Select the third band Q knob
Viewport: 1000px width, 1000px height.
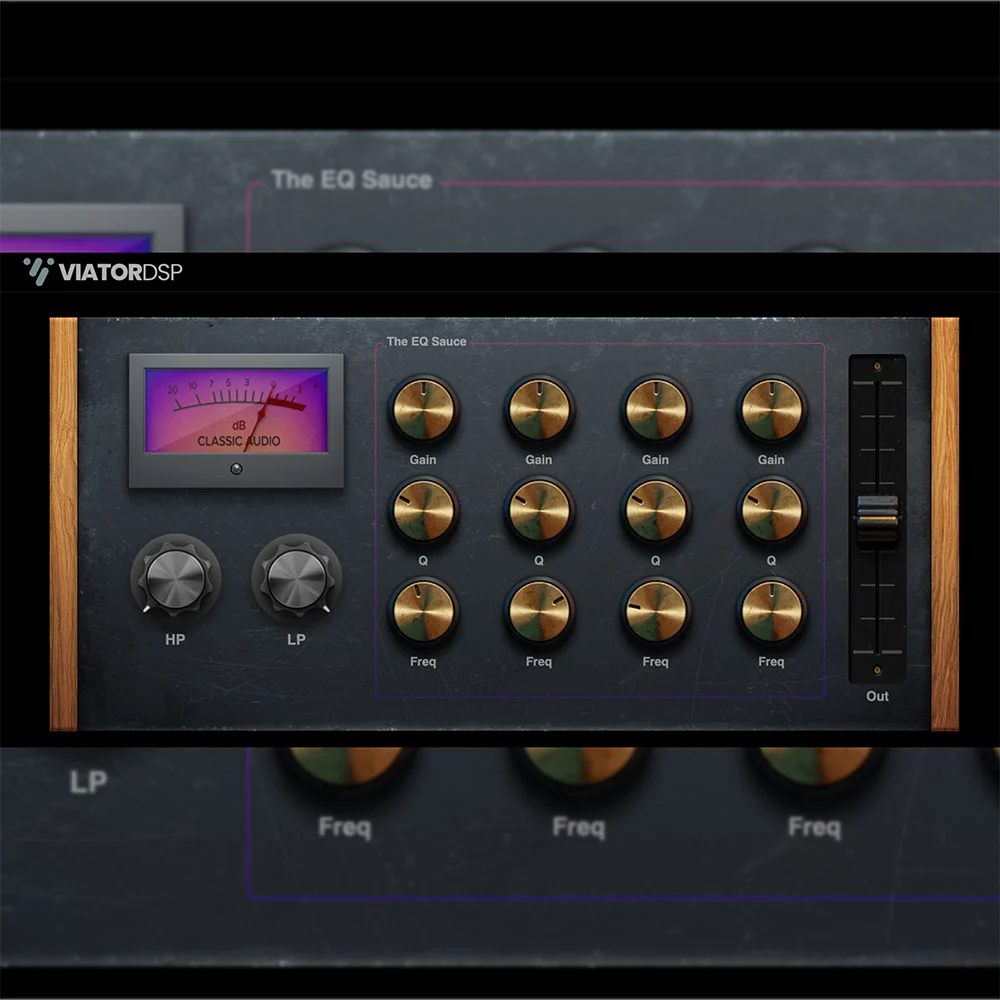(655, 510)
